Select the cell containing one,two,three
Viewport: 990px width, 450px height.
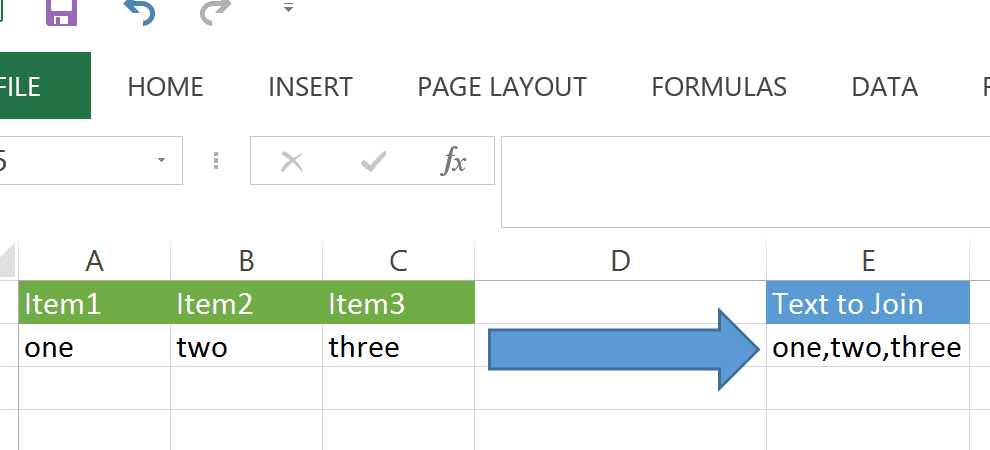867,347
